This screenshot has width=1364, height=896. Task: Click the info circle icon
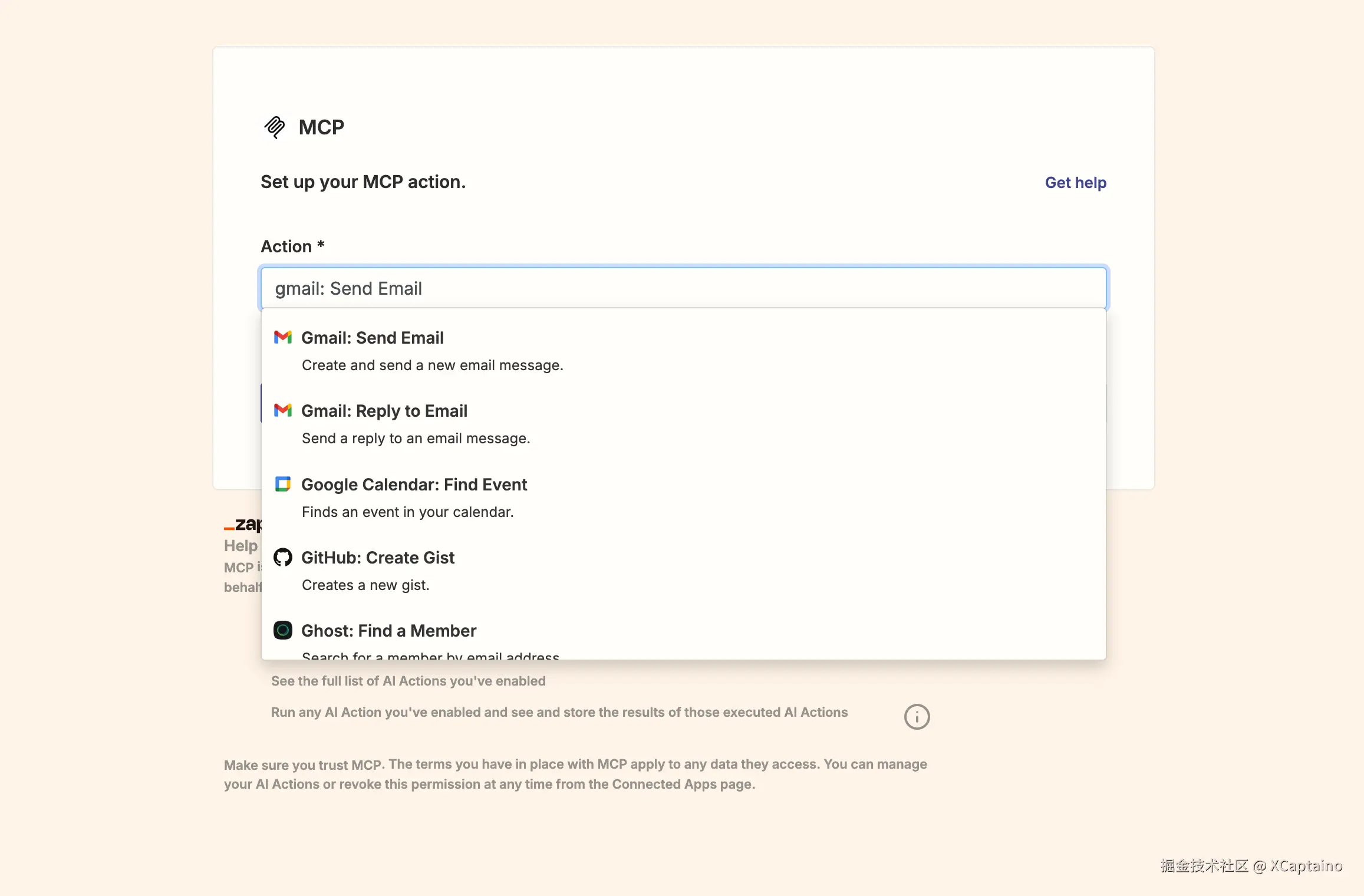pos(917,717)
